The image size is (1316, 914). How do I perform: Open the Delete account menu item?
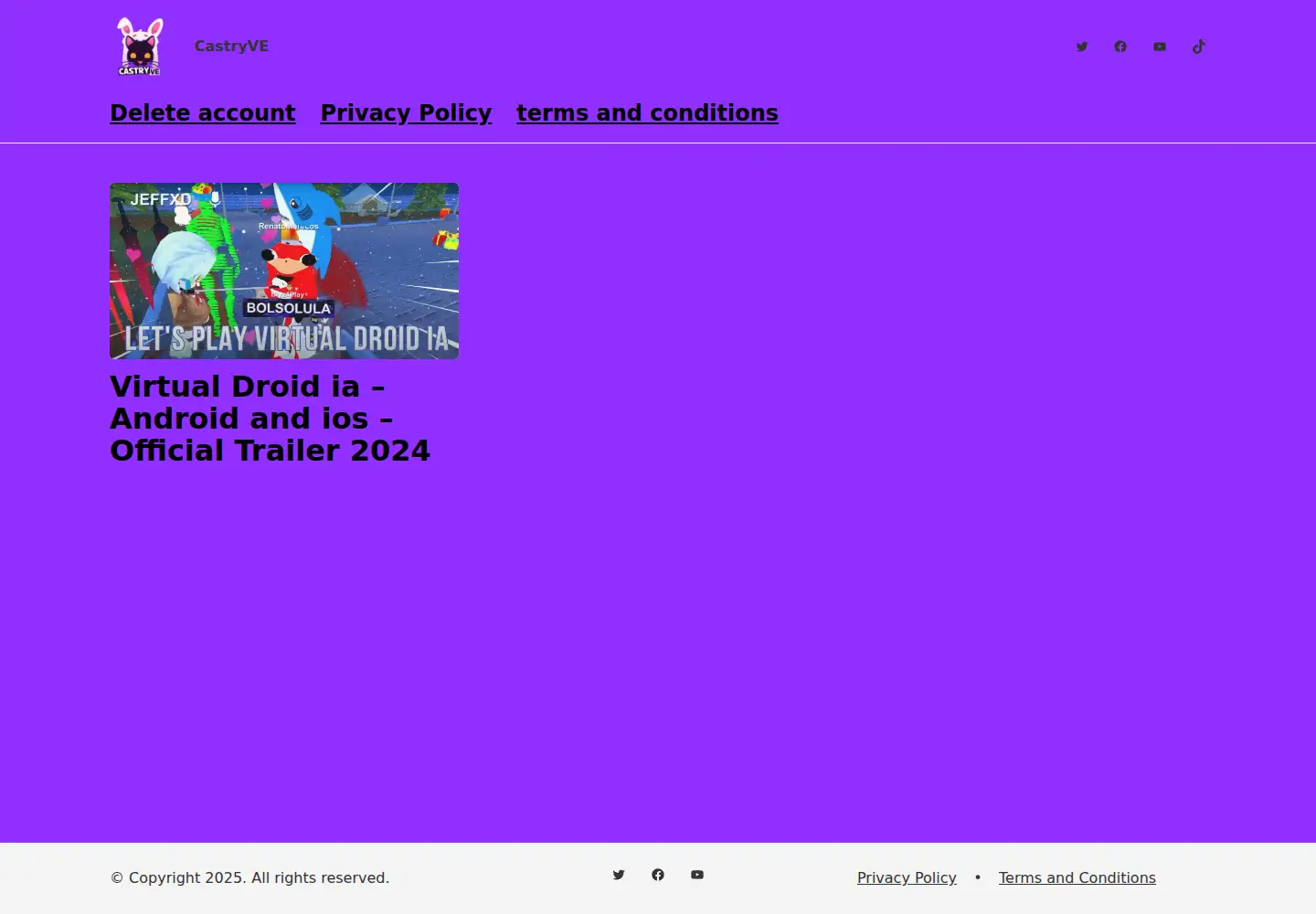tap(203, 112)
